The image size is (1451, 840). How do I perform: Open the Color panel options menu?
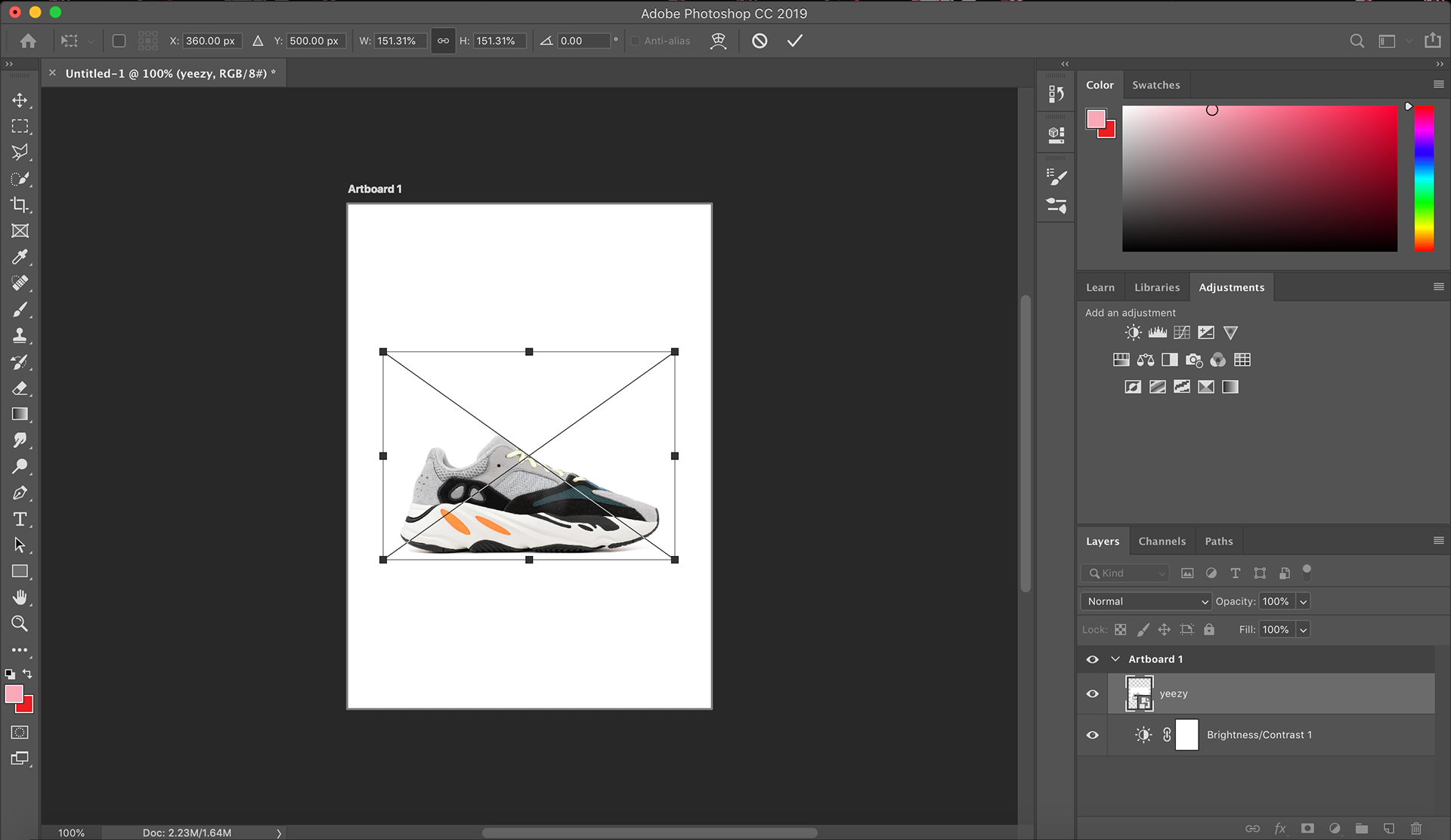coord(1438,85)
